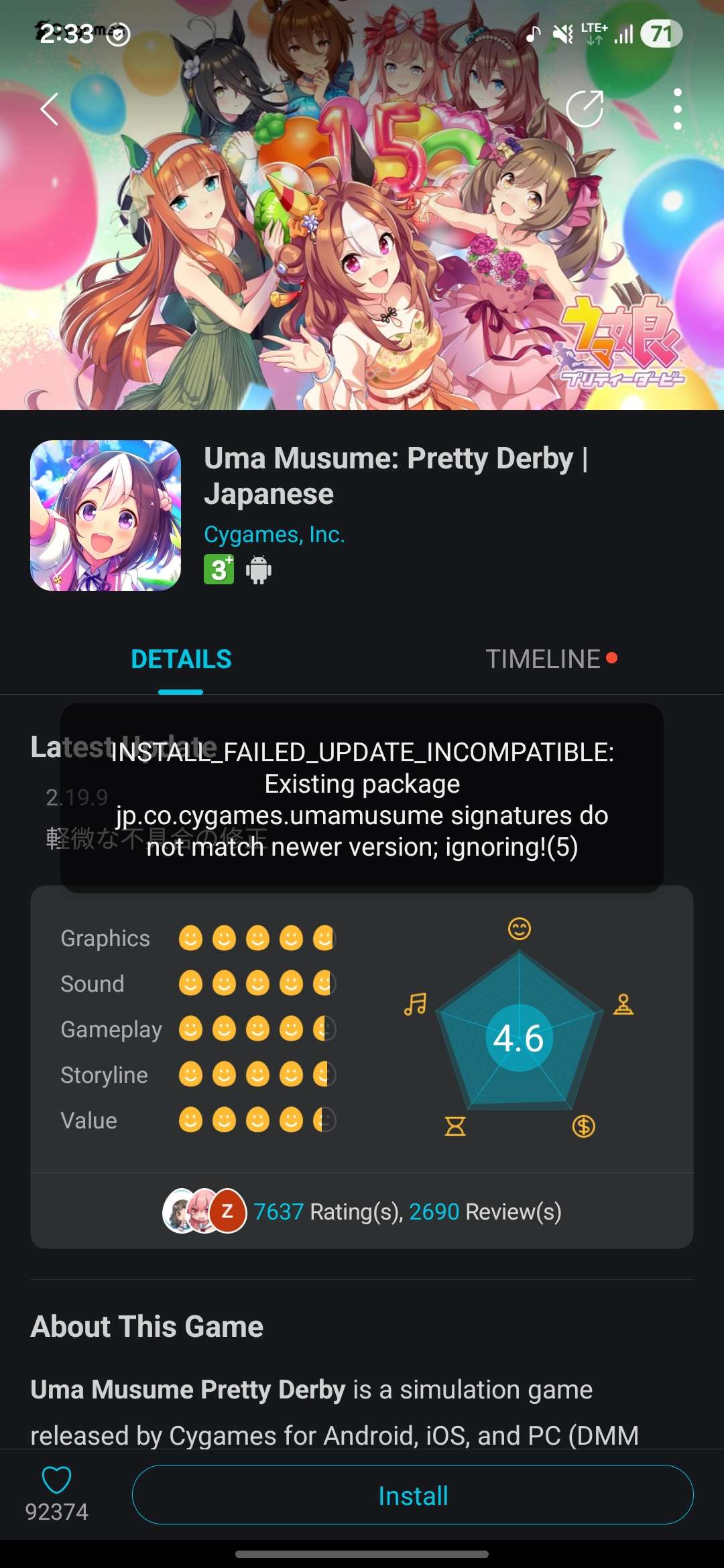Switch to the DETAILS tab
This screenshot has height=1568, width=724.
(181, 659)
